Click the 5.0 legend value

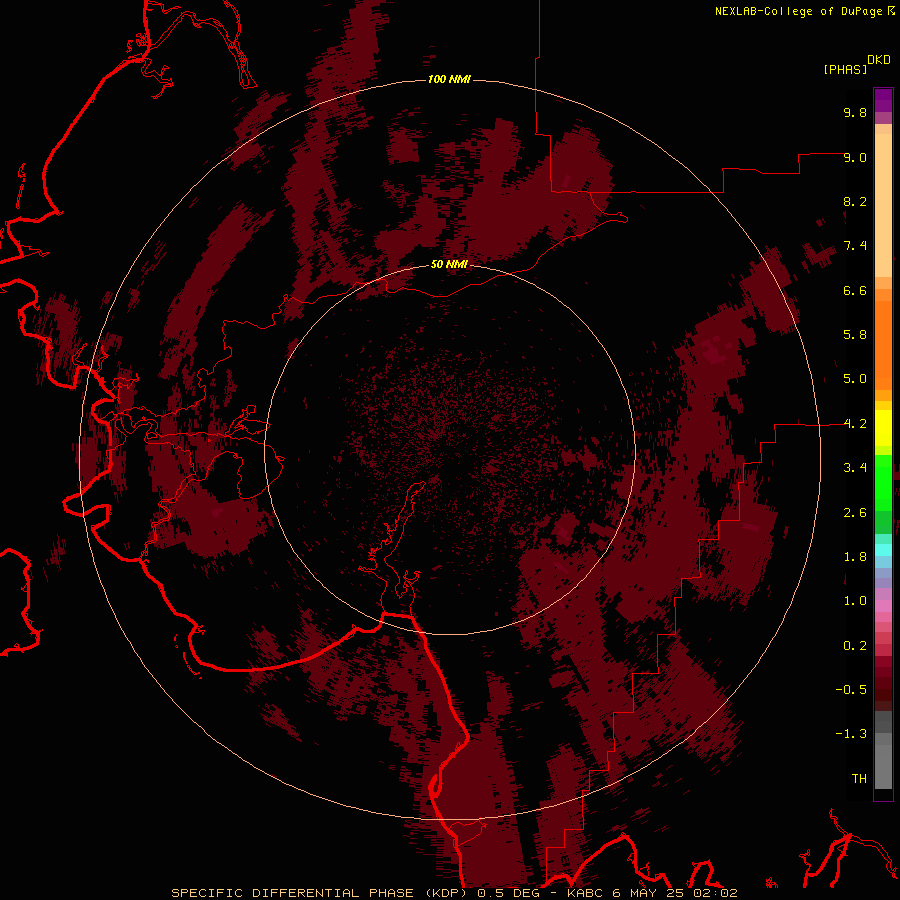(x=855, y=379)
